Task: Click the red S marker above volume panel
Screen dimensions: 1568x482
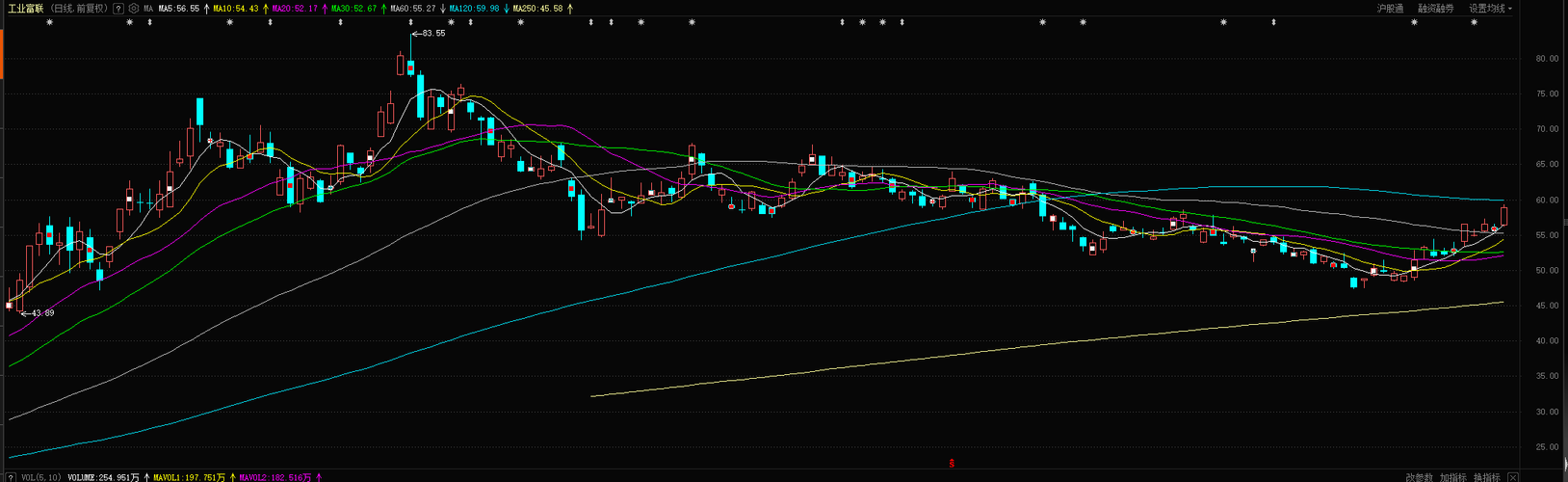Action: pos(952,463)
